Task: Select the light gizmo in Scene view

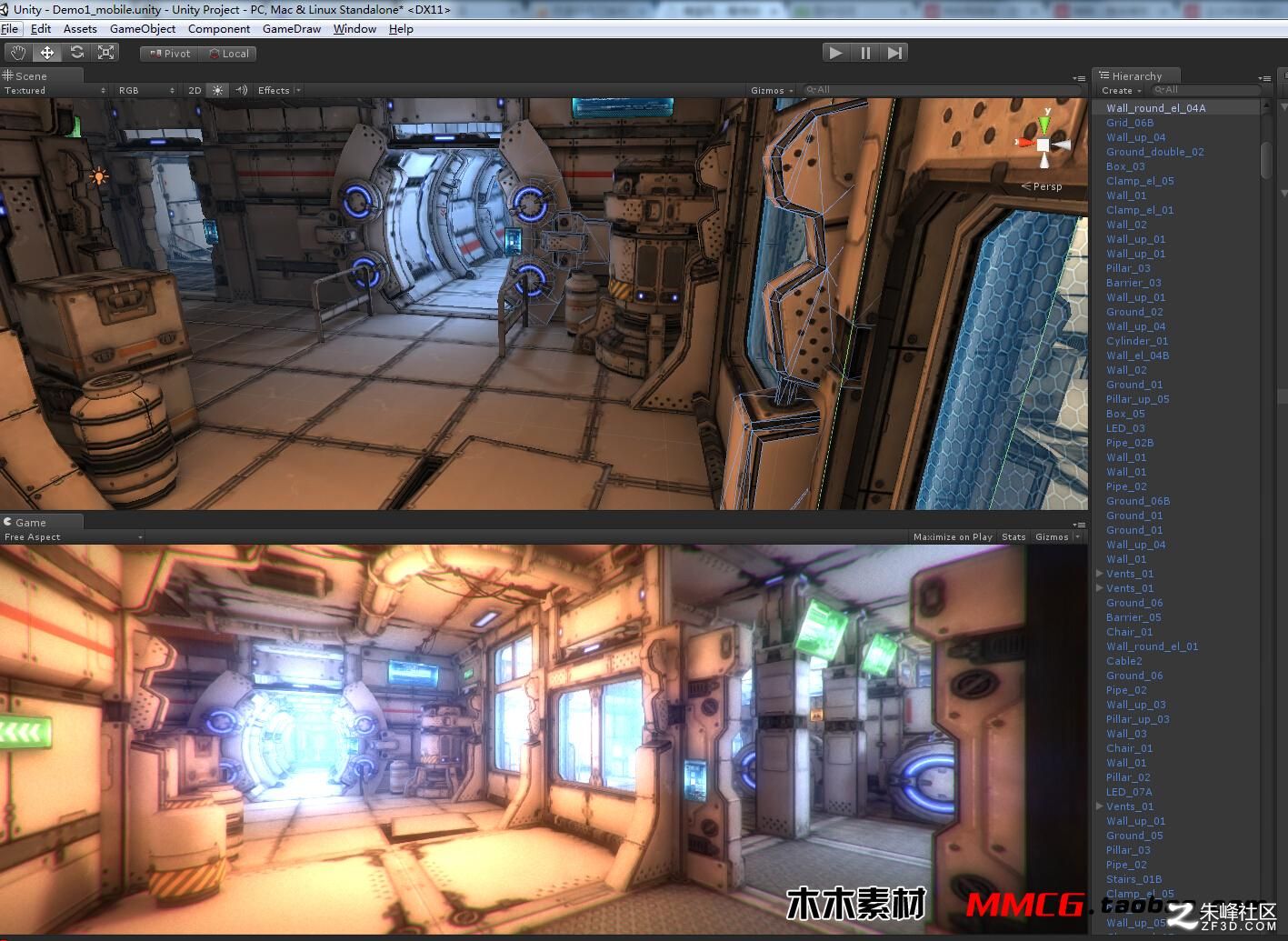Action: (98, 176)
